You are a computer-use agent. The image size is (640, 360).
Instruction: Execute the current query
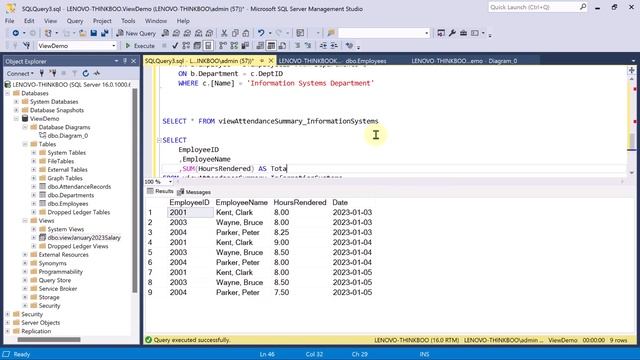(140, 46)
